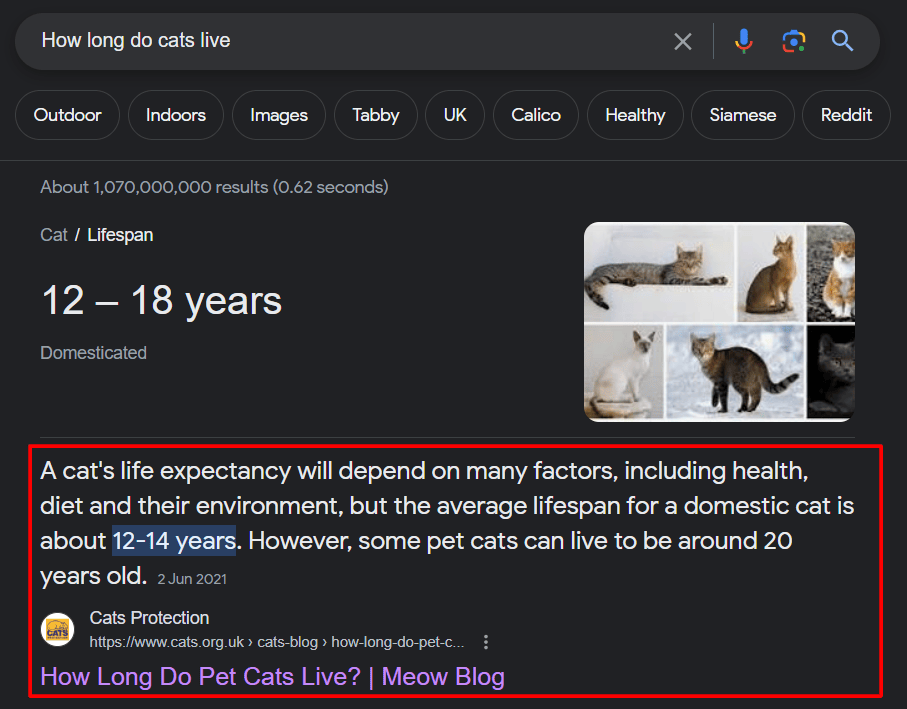Open Google Lens camera search
The image size is (907, 709).
pyautogui.click(x=793, y=41)
